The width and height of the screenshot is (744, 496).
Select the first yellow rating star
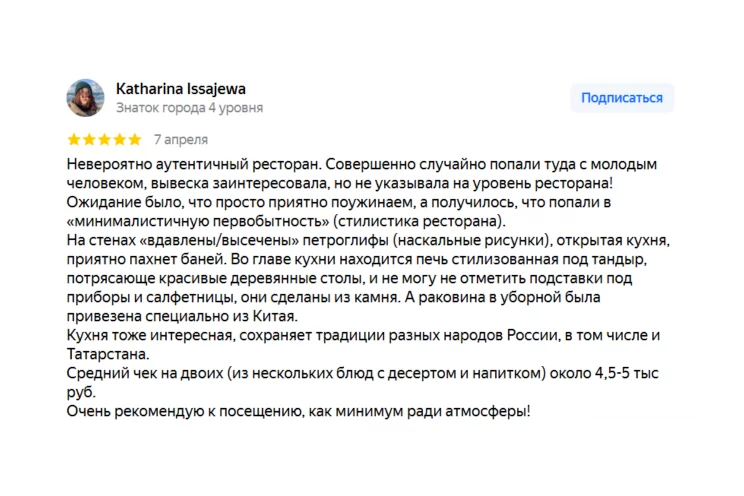tap(74, 140)
